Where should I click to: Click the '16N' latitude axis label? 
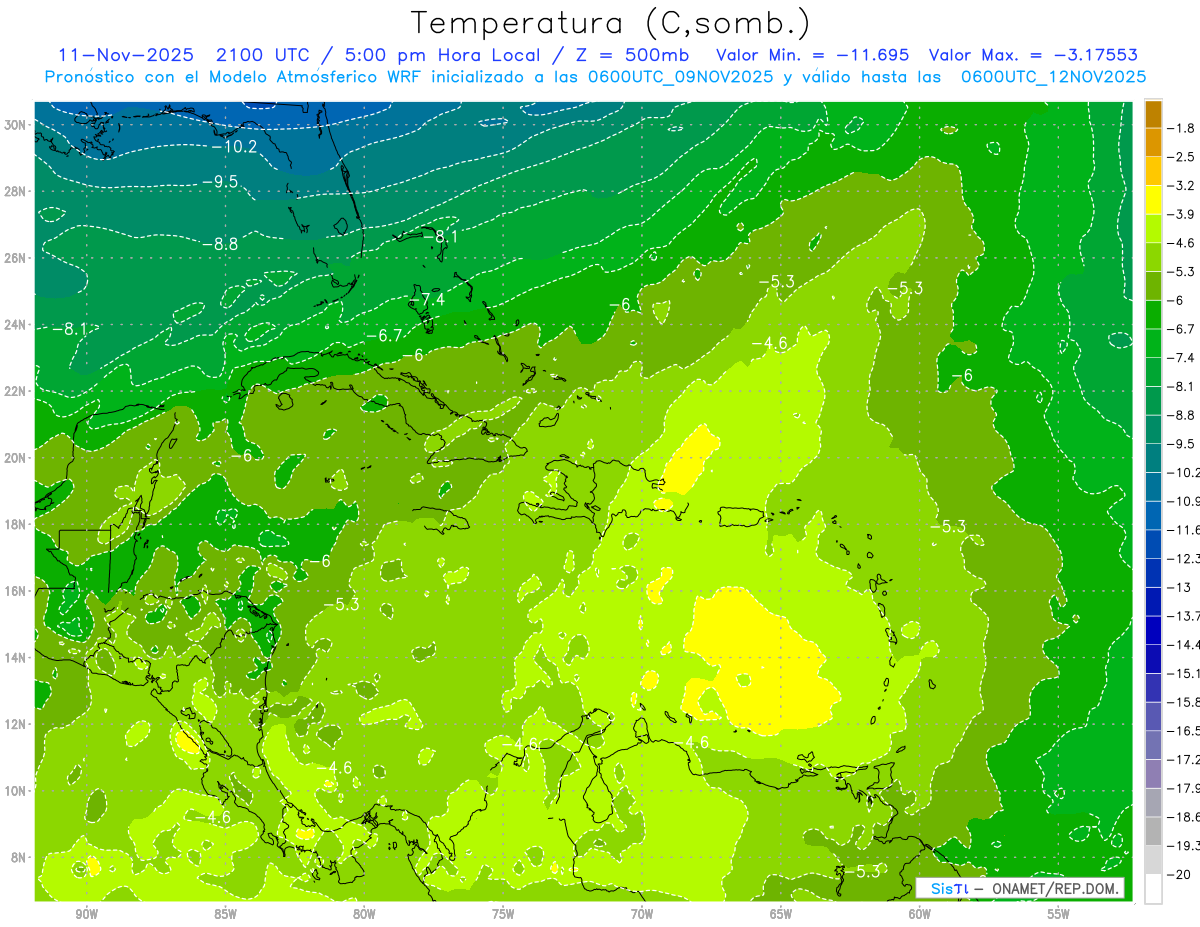[15, 591]
